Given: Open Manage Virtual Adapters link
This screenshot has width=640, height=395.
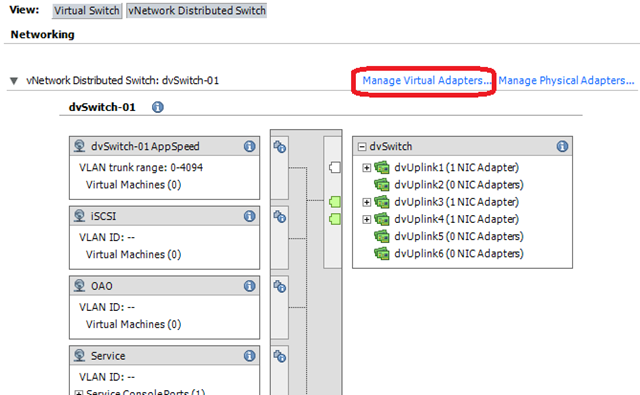Looking at the screenshot, I should coord(427,80).
